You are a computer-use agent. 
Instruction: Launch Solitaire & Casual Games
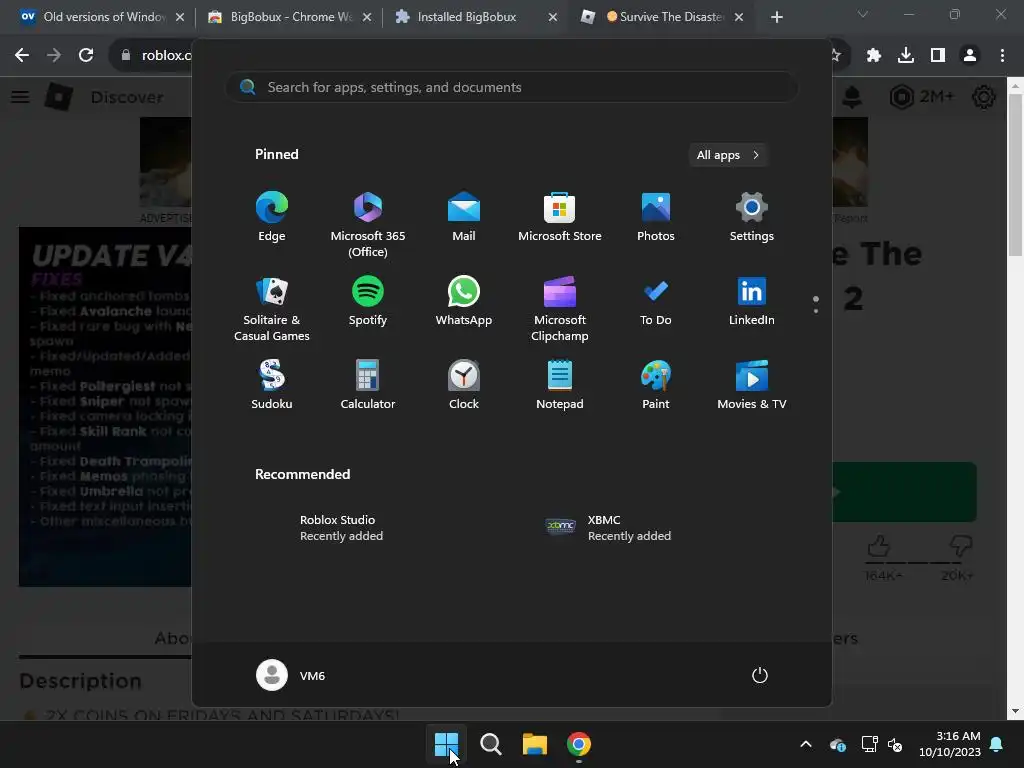point(272,308)
